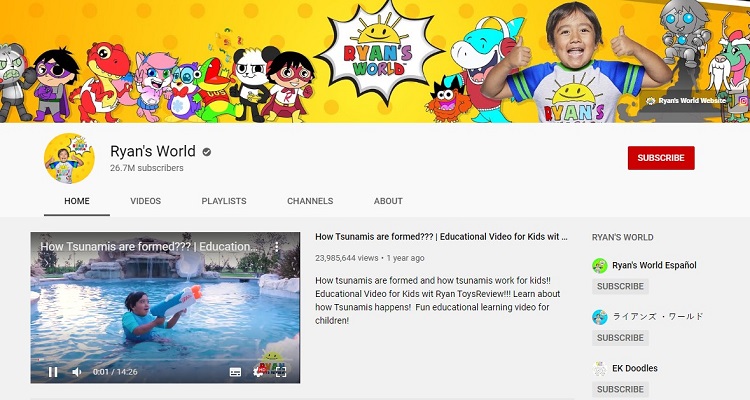Click the '0:01 / 14:26' time display
The height and width of the screenshot is (400, 750).
pyautogui.click(x=115, y=372)
